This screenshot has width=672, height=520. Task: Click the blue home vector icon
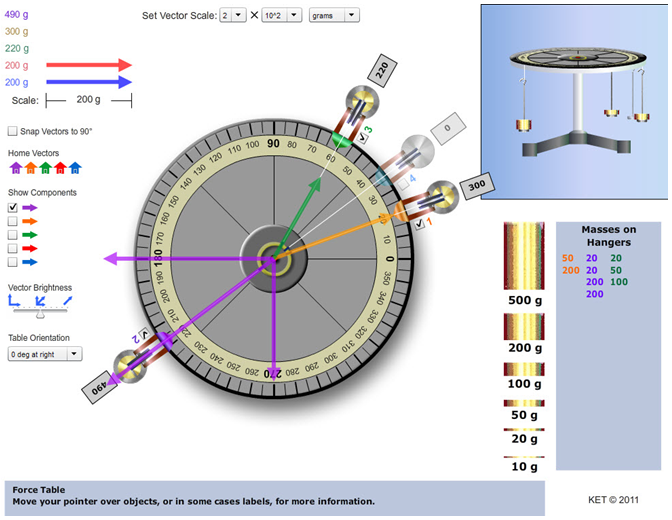[75, 168]
